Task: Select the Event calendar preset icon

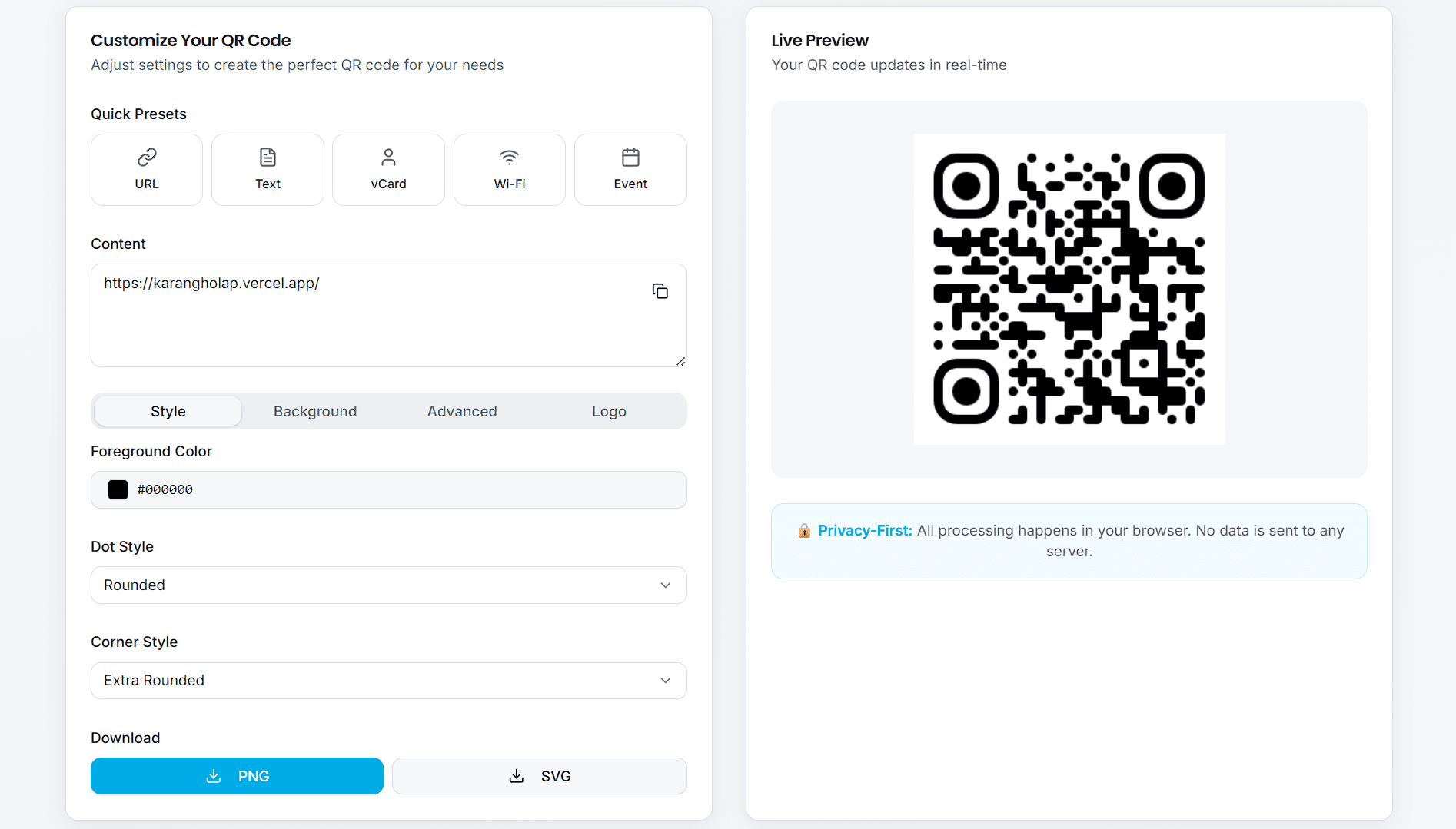Action: [x=630, y=158]
